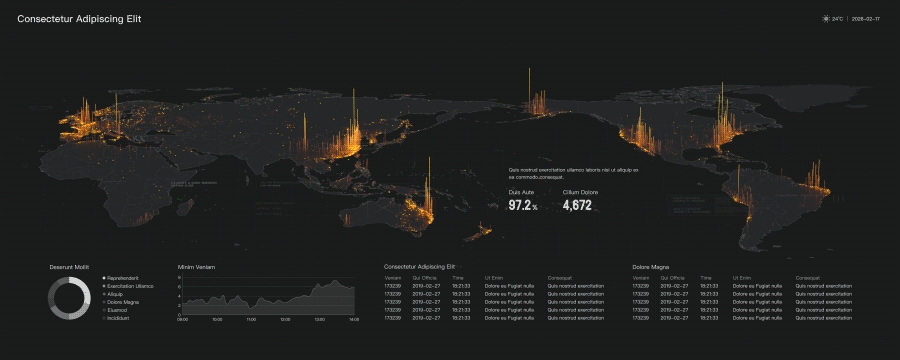Click the Quis nostrud exercitation description paragraph
900x360 pixels.
[x=573, y=174]
